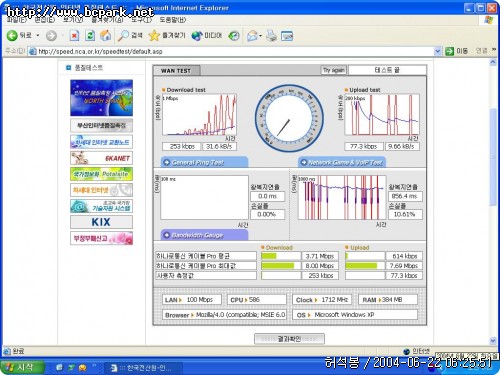
Task: Click the Stop (red X) toolbar icon
Action: pos(74,35)
